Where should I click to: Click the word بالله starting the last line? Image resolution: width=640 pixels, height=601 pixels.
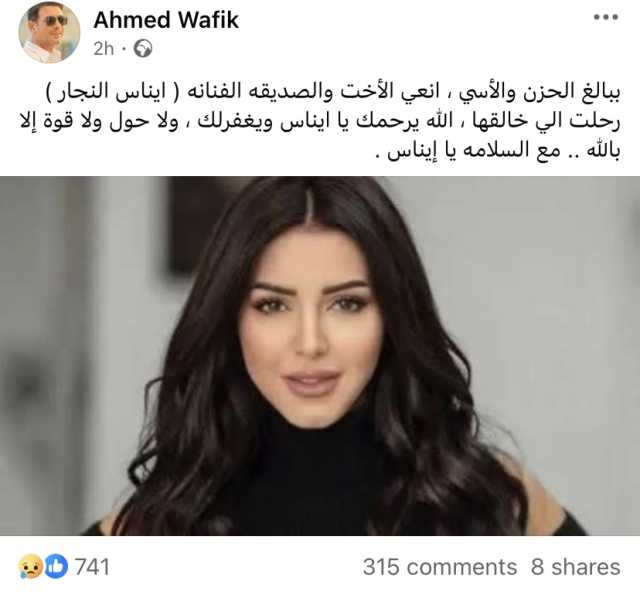click(x=603, y=151)
